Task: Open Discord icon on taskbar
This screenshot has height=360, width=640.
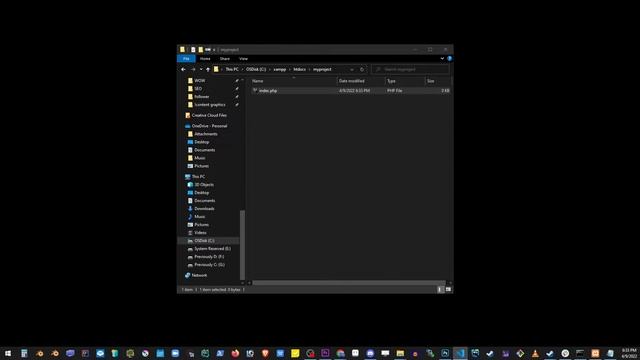Action: click(370, 353)
